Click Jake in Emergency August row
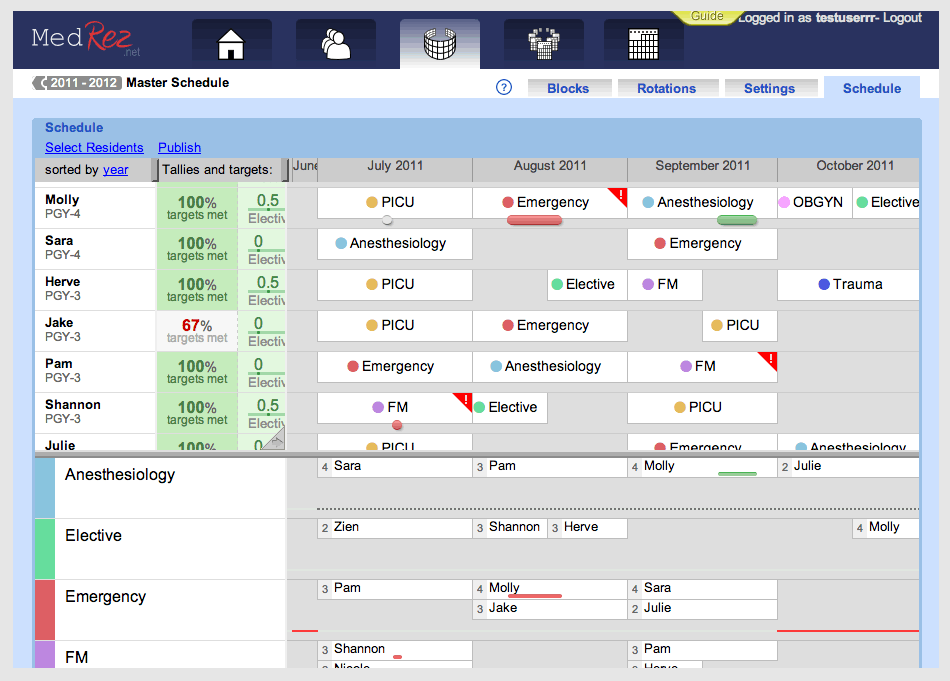950x681 pixels. [x=550, y=608]
